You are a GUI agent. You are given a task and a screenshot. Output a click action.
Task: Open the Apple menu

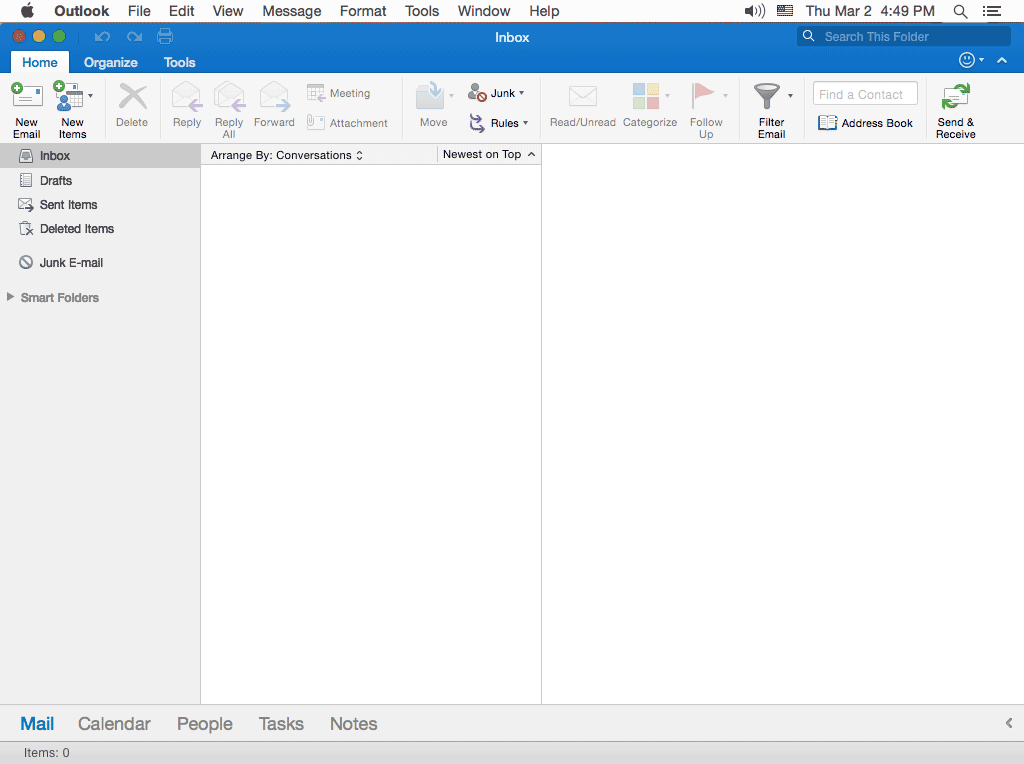pos(27,10)
